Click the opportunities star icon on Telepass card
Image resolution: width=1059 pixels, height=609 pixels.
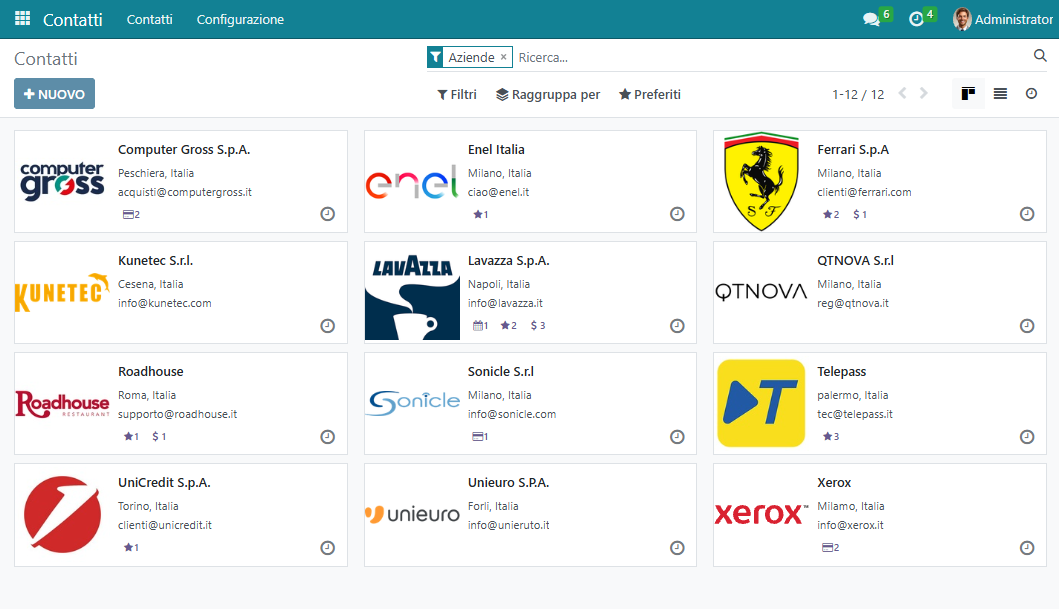pyautogui.click(x=827, y=436)
